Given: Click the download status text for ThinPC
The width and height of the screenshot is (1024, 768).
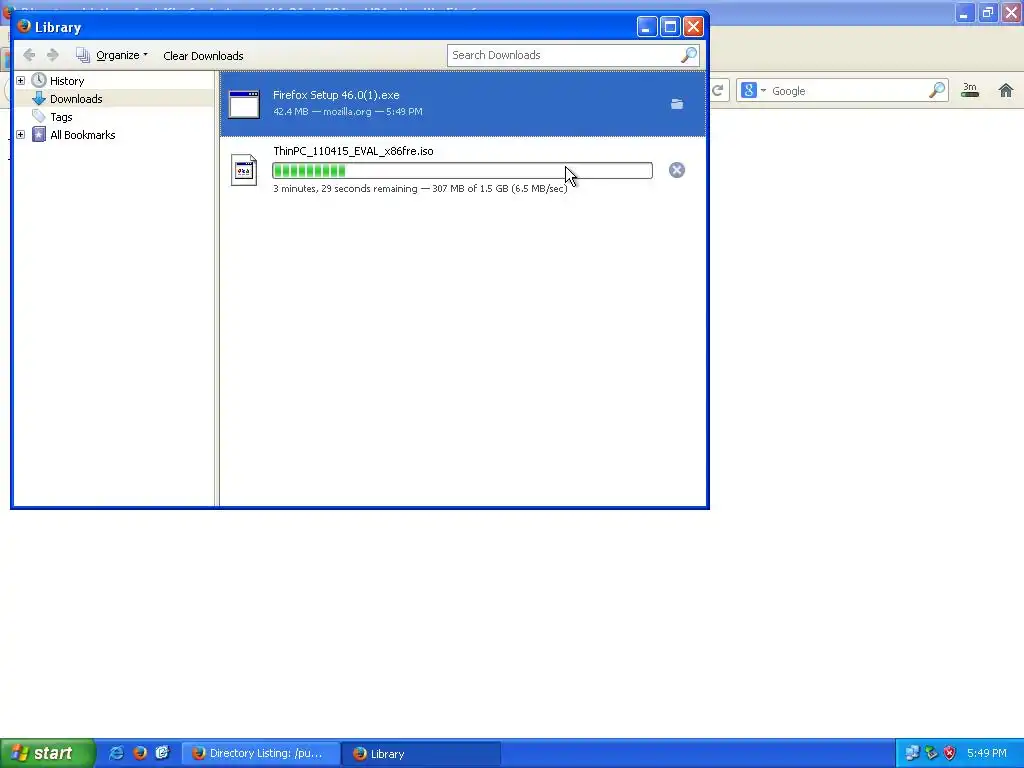Looking at the screenshot, I should 420,189.
